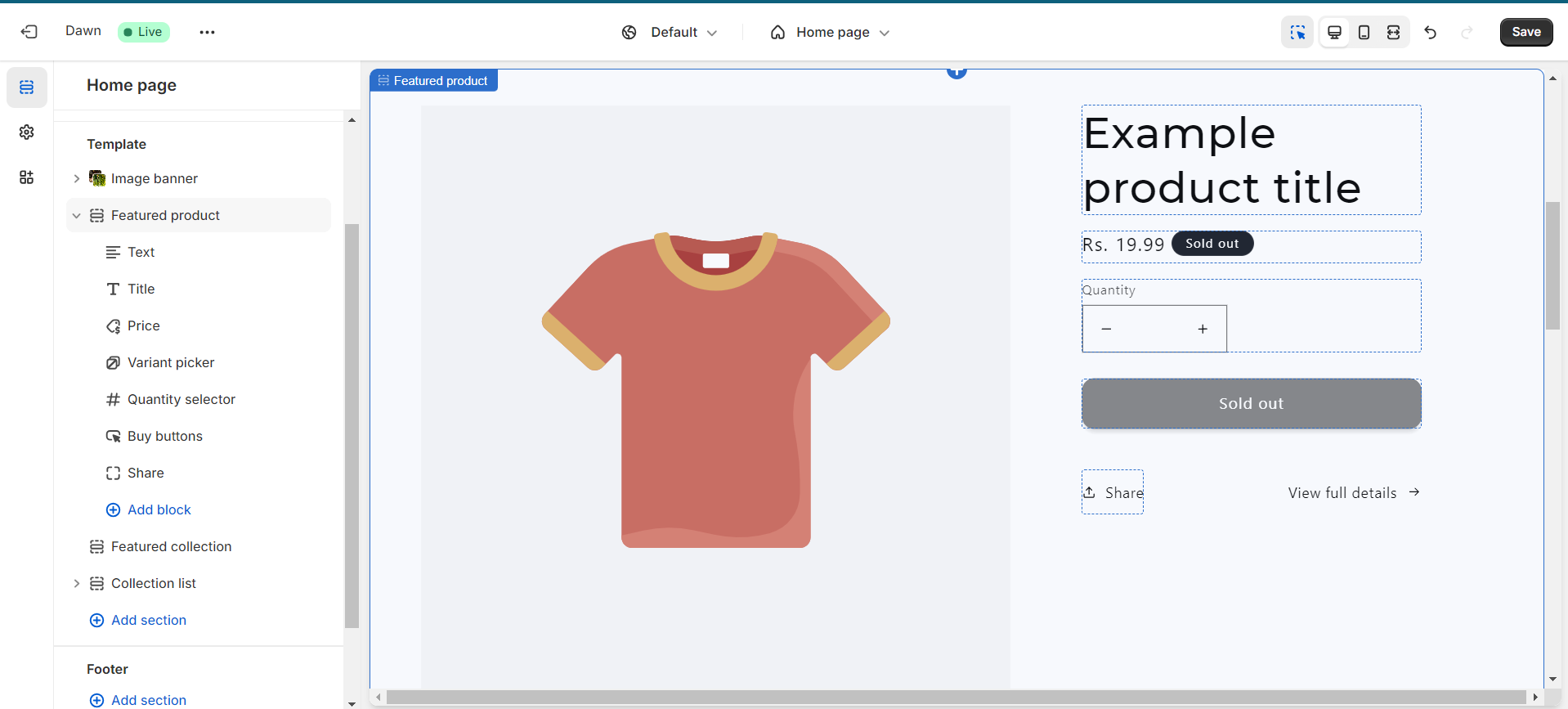Screen dimensions: 1568x709
Task: Click the Save button
Action: pyautogui.click(x=1525, y=32)
